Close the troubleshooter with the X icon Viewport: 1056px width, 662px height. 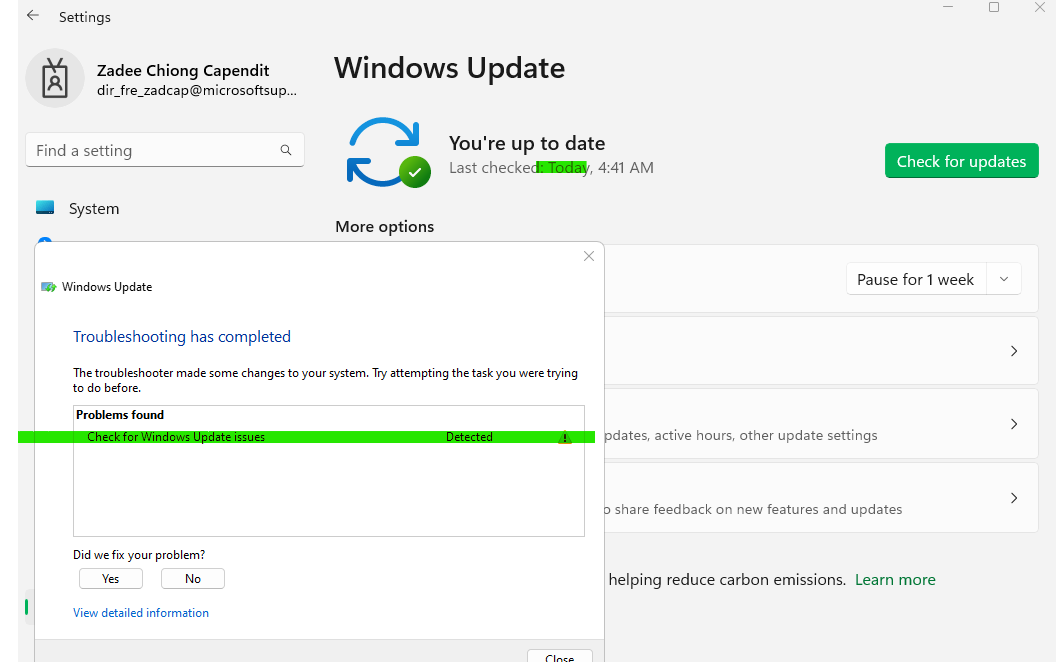589,256
